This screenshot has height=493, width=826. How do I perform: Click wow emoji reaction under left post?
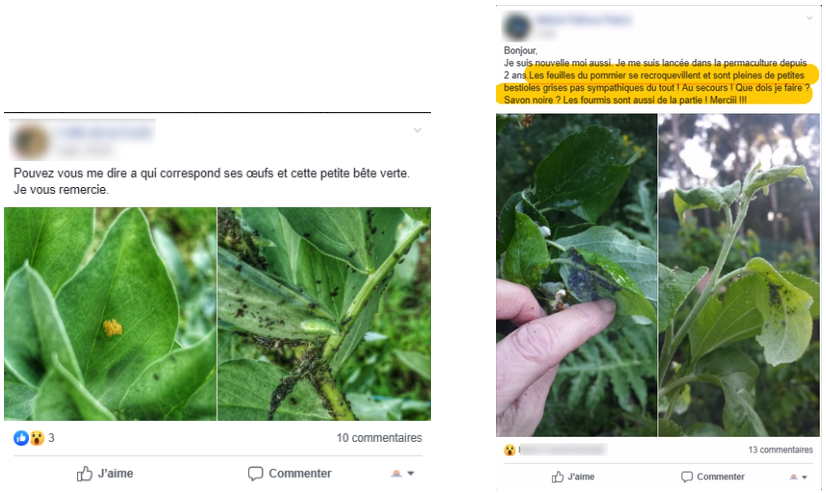pos(37,438)
